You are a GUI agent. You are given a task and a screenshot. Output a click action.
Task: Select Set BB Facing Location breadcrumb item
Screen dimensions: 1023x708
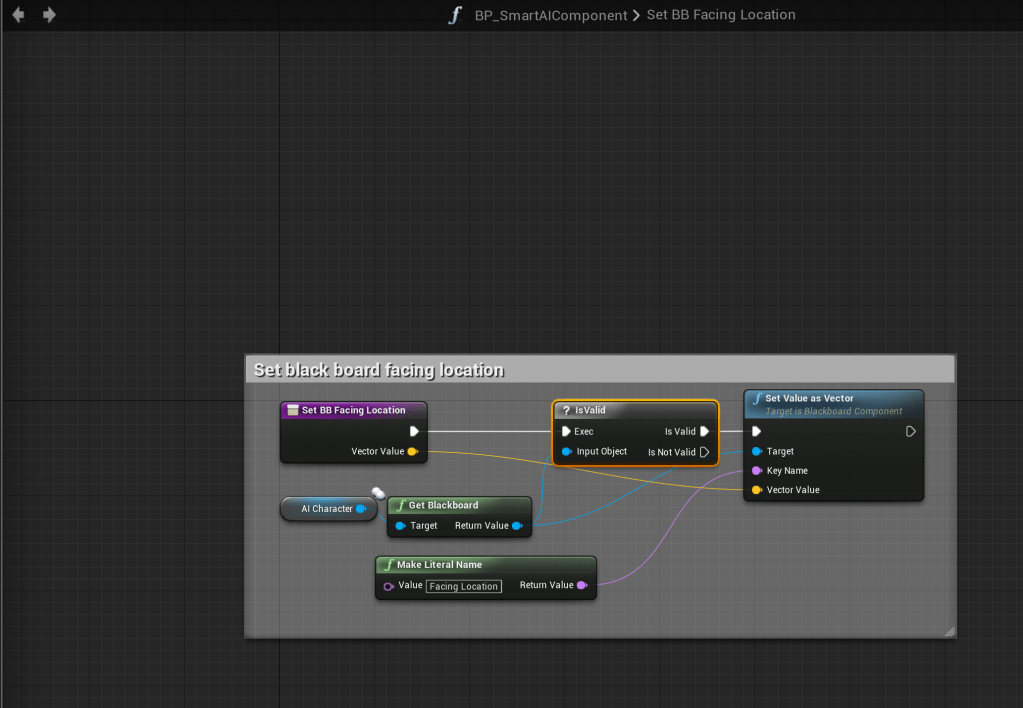click(721, 15)
